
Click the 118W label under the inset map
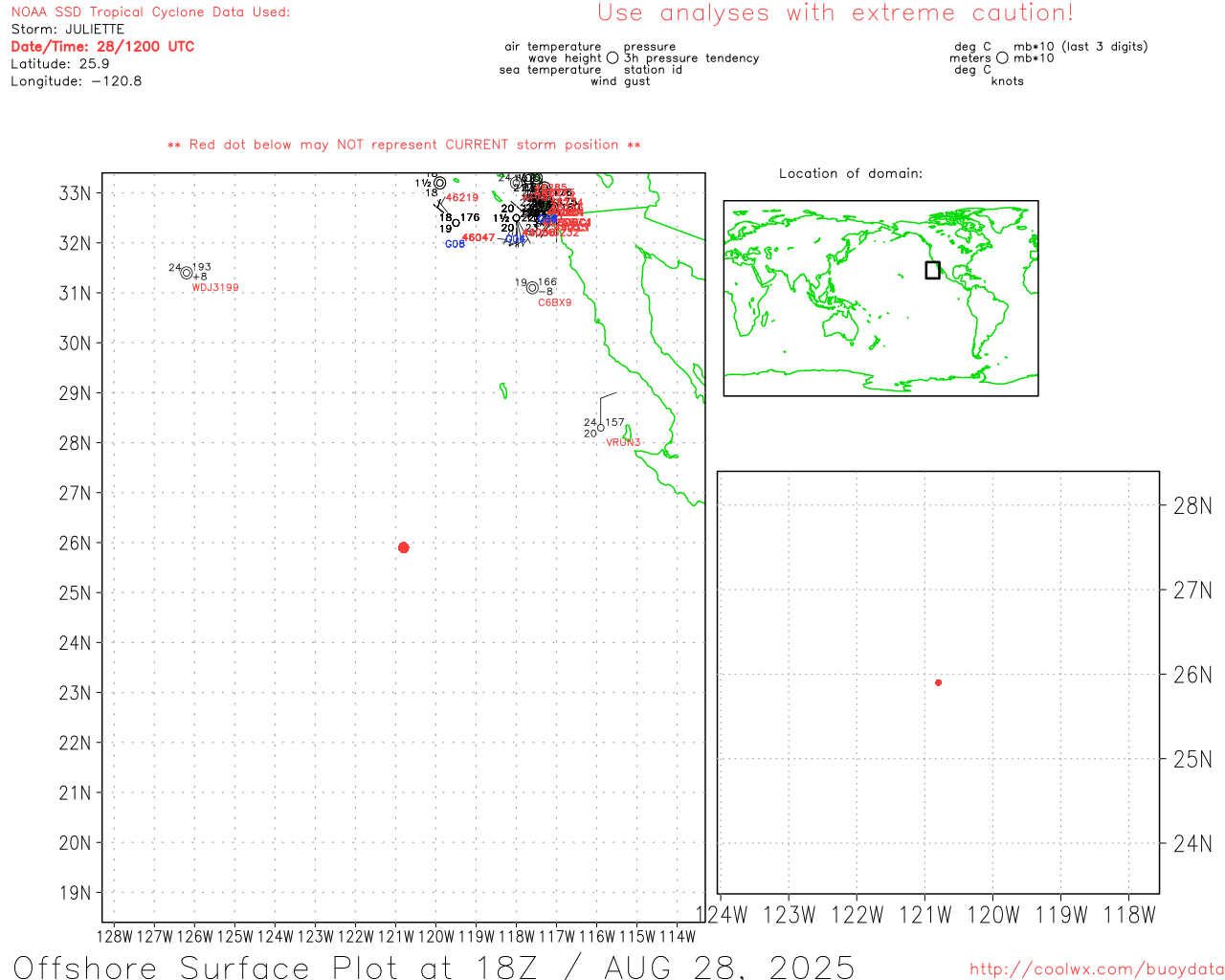(x=1130, y=915)
